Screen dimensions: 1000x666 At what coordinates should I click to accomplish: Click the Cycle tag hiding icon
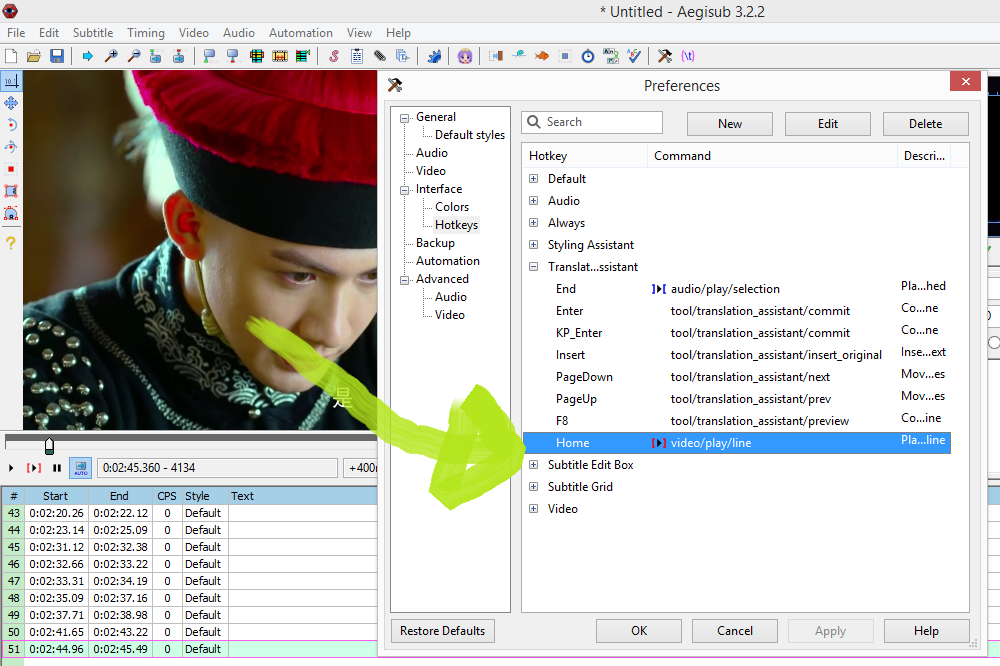click(x=688, y=56)
